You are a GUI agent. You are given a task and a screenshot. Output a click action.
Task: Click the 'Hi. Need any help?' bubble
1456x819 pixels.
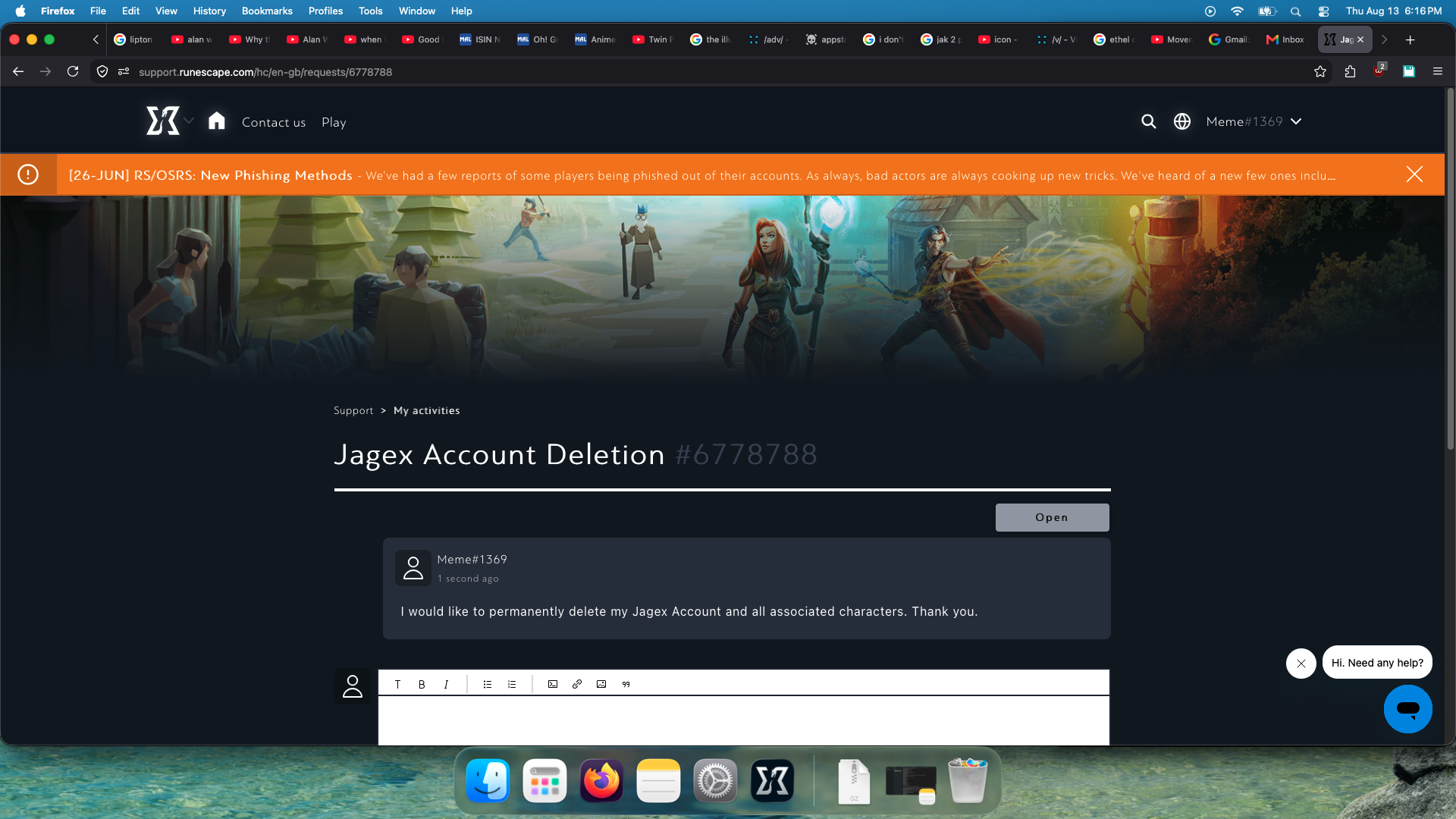click(x=1377, y=663)
